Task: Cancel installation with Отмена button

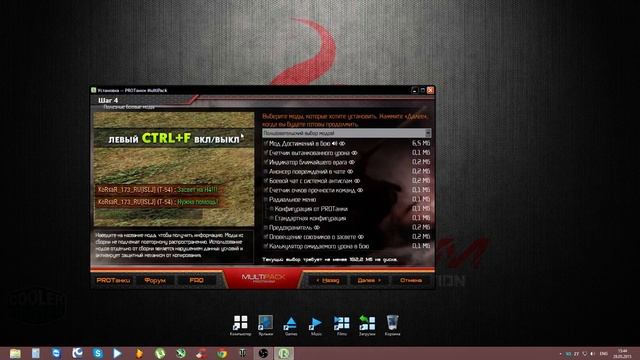Action: [x=411, y=280]
